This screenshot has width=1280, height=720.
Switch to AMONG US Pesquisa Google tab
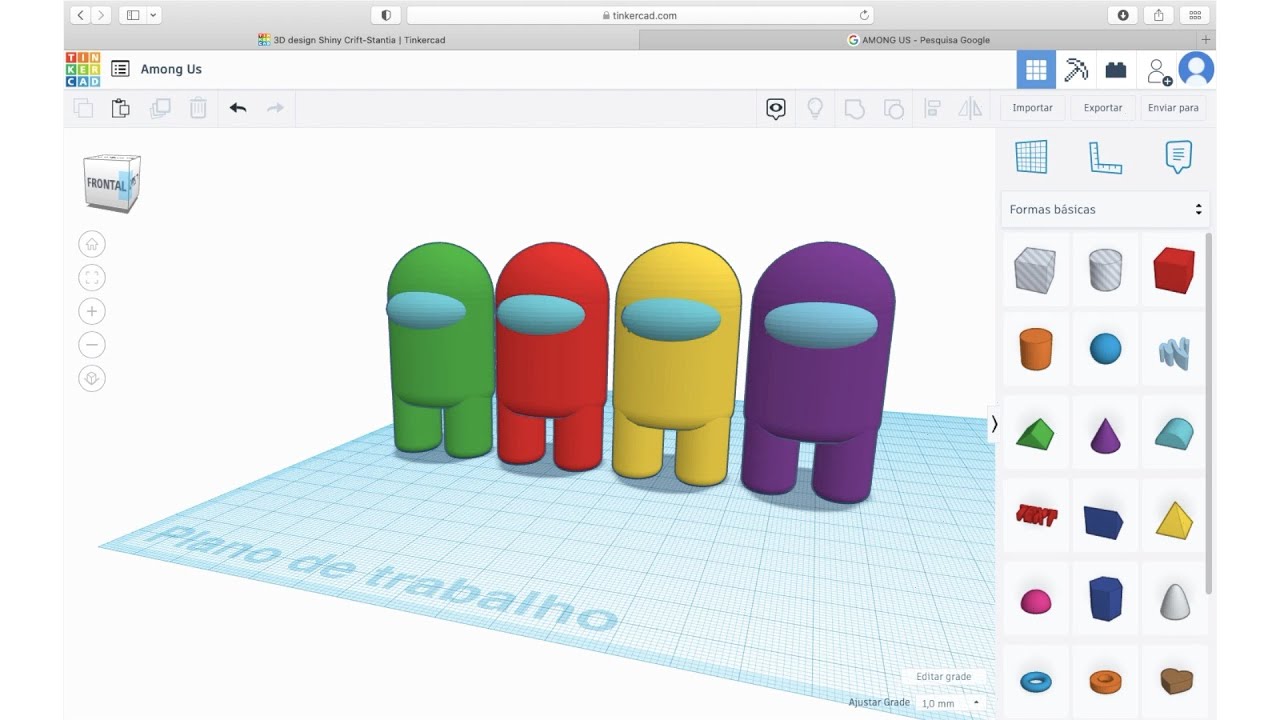(919, 40)
